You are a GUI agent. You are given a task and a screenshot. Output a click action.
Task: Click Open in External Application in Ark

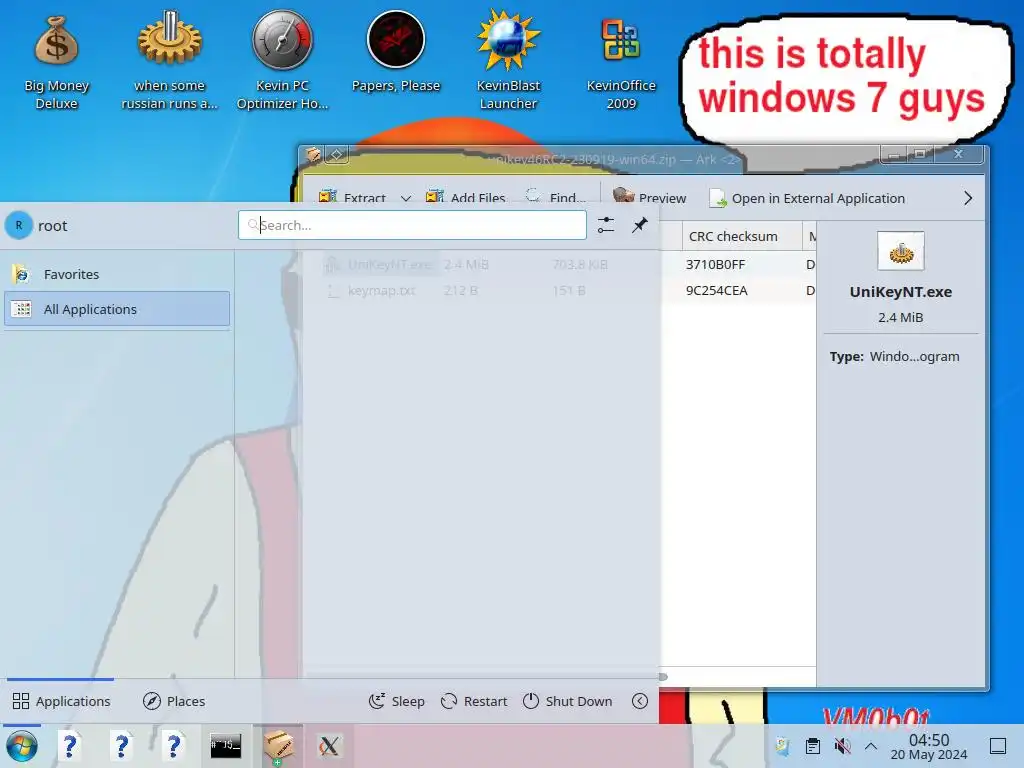tap(807, 198)
